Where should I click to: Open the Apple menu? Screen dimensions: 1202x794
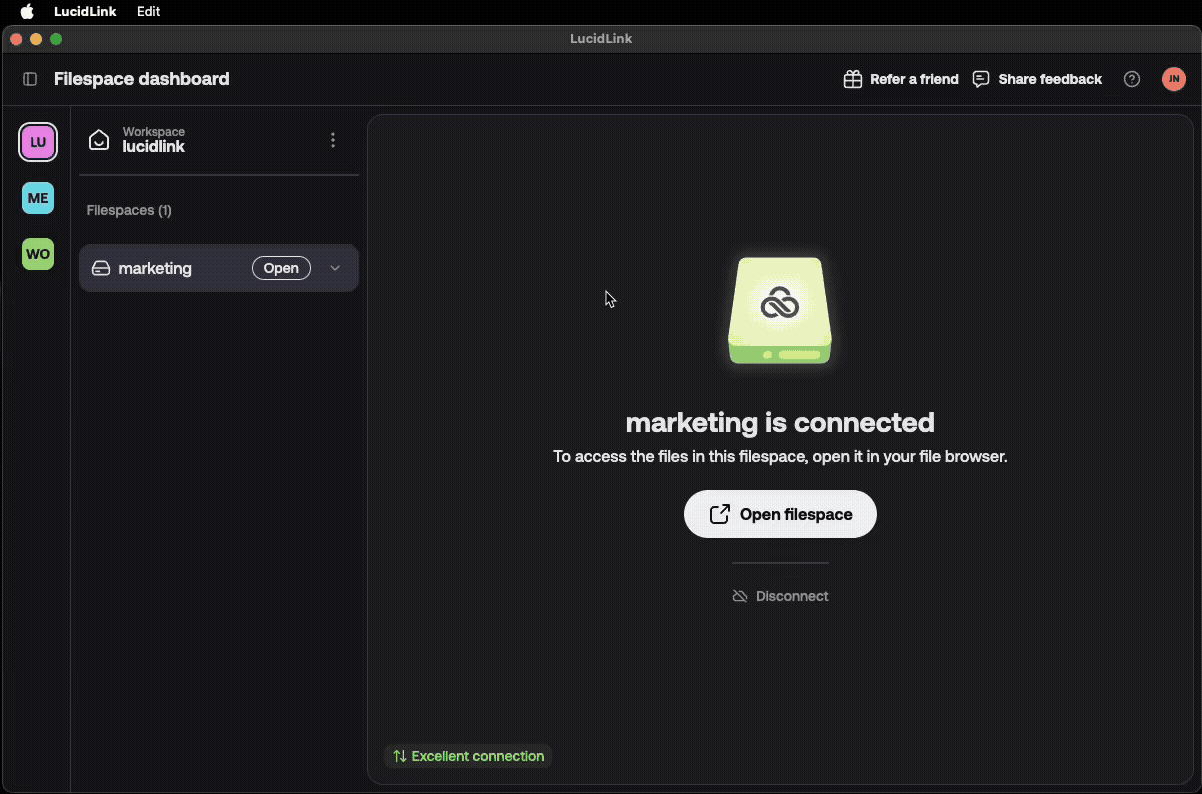point(27,12)
